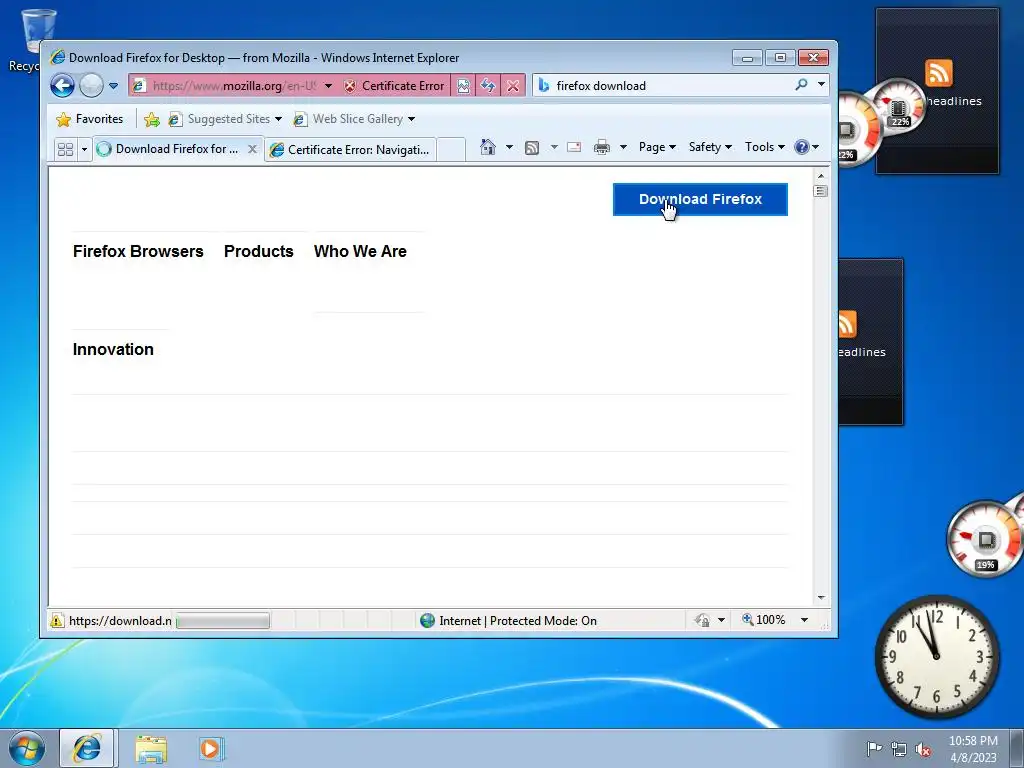
Task: Click the network tray icon
Action: click(899, 749)
